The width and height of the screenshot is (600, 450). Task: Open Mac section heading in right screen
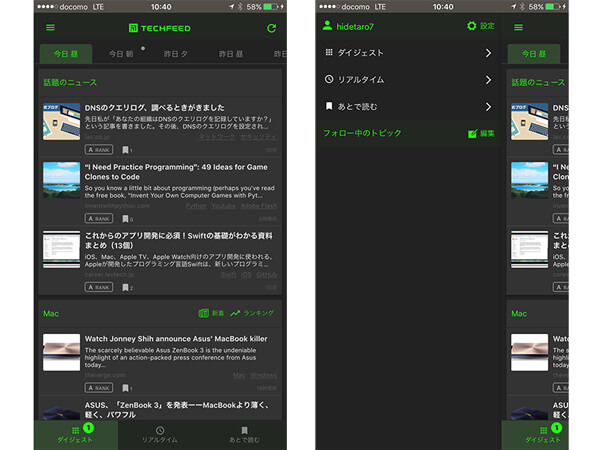click(x=519, y=314)
